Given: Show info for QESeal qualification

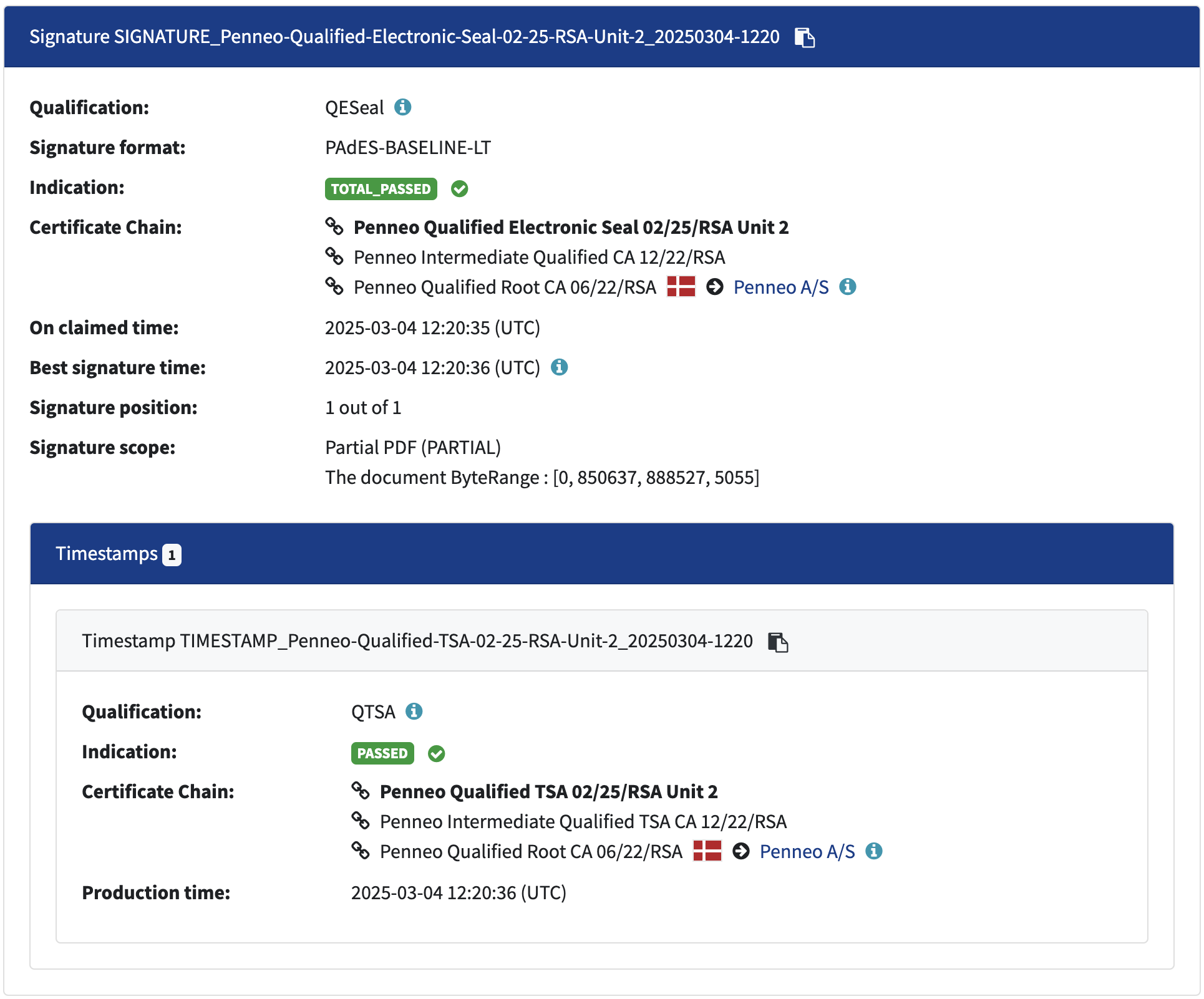Looking at the screenshot, I should pyautogui.click(x=403, y=107).
